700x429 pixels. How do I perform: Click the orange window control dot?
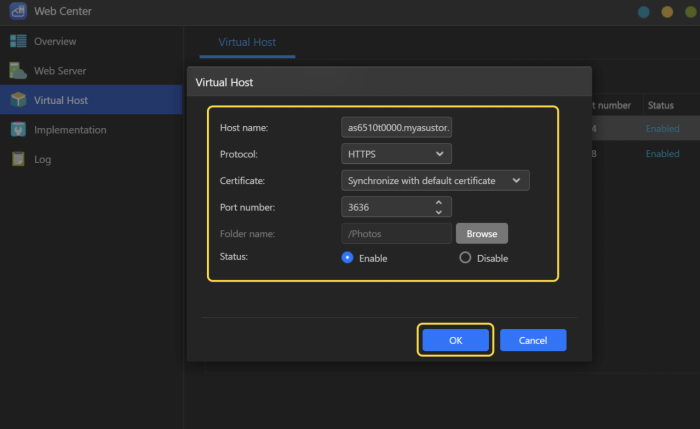[x=667, y=12]
